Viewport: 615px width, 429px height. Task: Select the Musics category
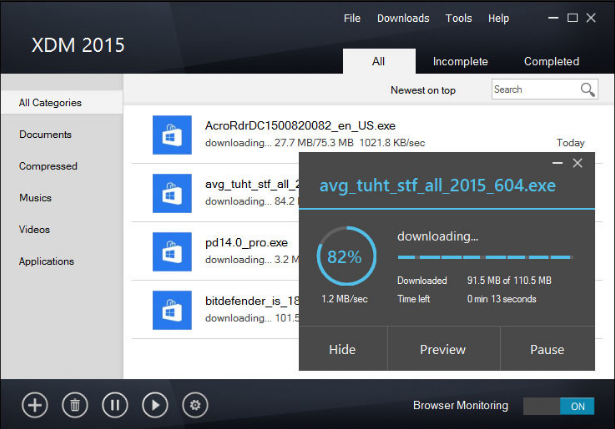coord(35,198)
